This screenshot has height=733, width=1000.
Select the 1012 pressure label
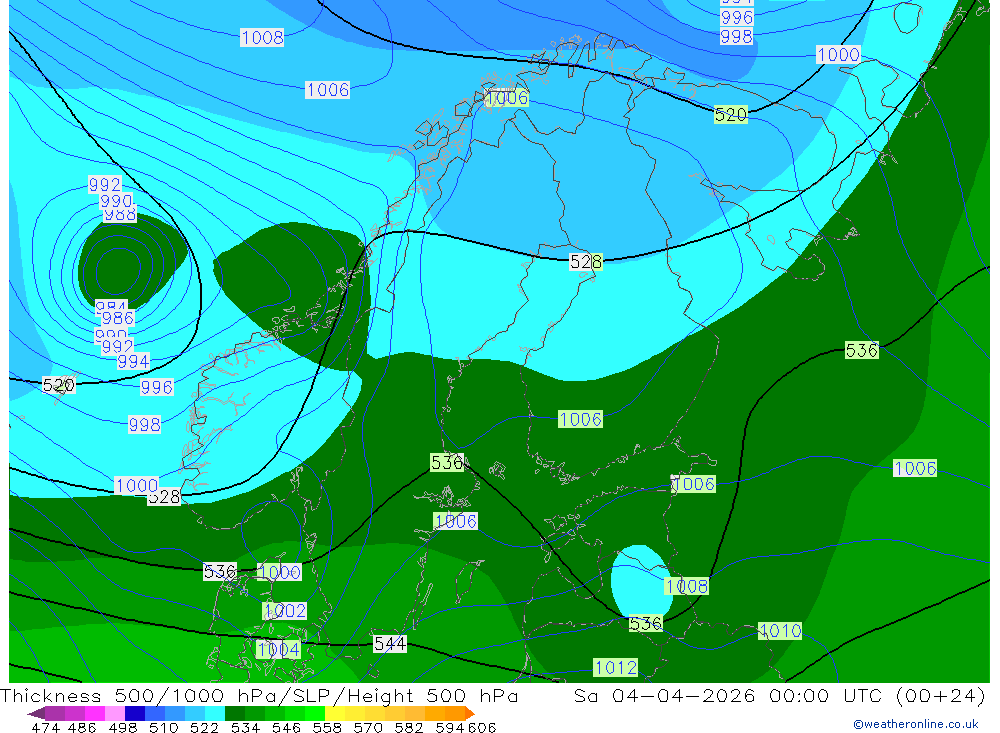coord(615,667)
